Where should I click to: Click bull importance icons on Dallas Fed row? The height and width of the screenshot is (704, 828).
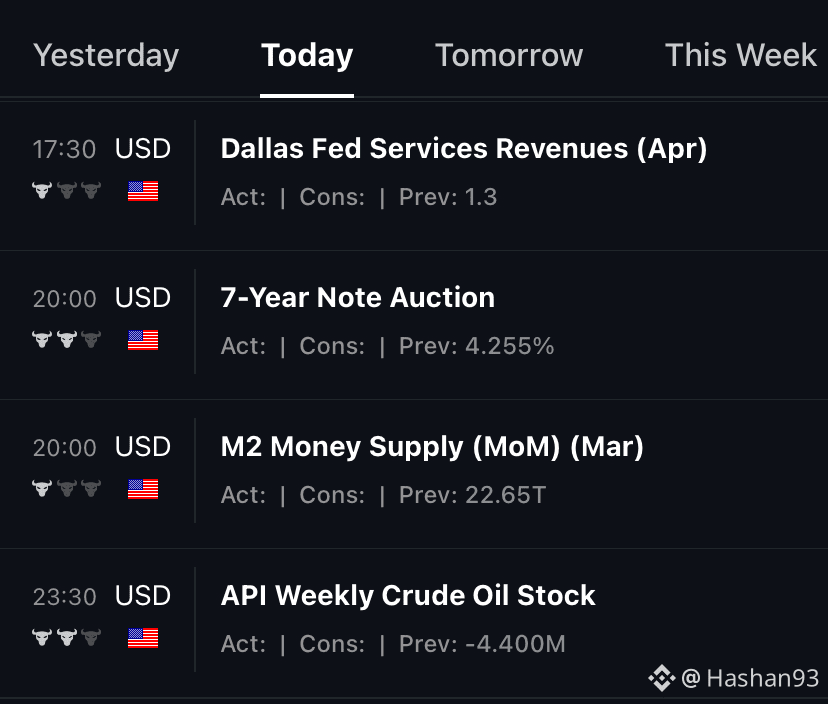(67, 190)
